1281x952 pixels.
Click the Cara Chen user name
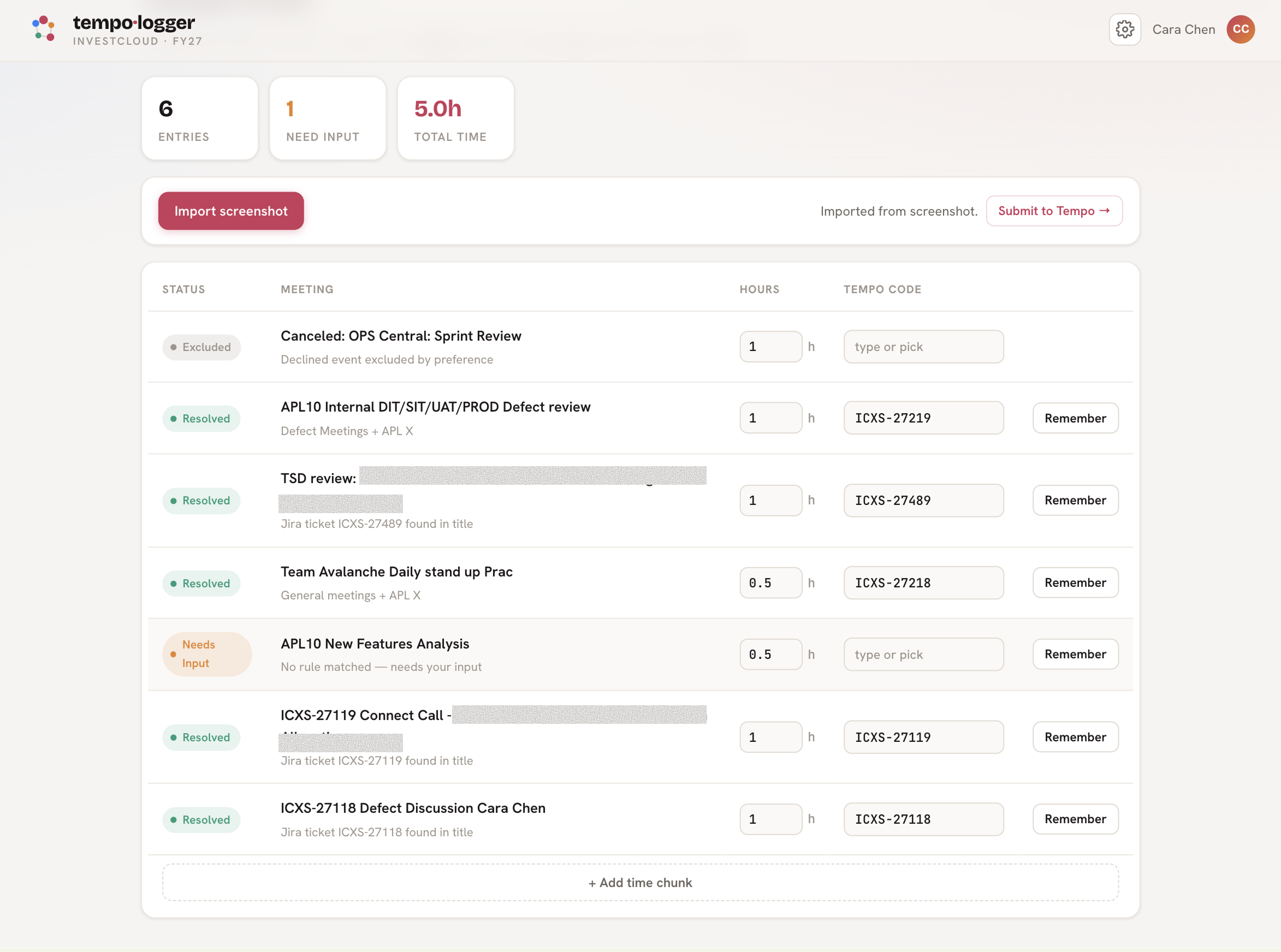pos(1183,29)
